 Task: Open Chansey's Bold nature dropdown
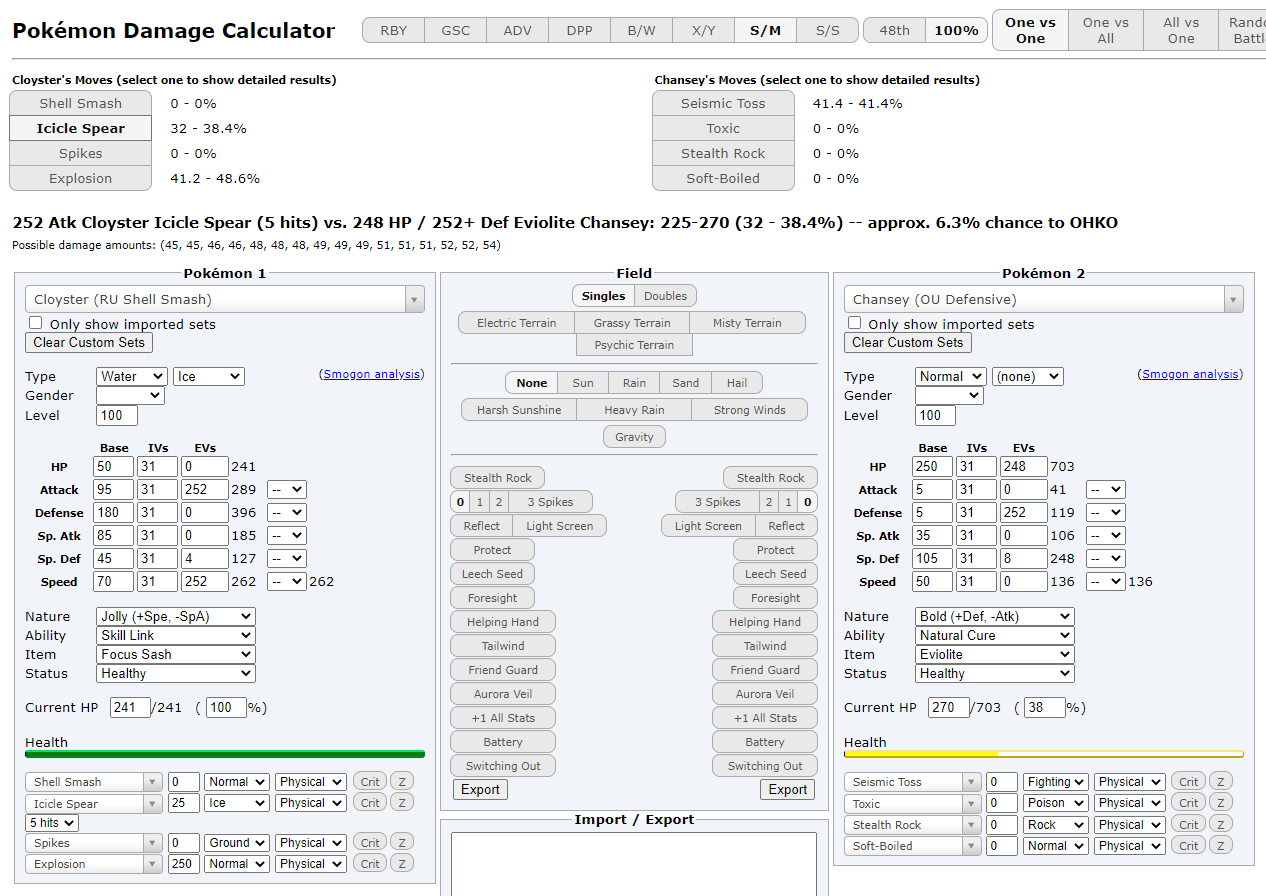pyautogui.click(x=995, y=617)
